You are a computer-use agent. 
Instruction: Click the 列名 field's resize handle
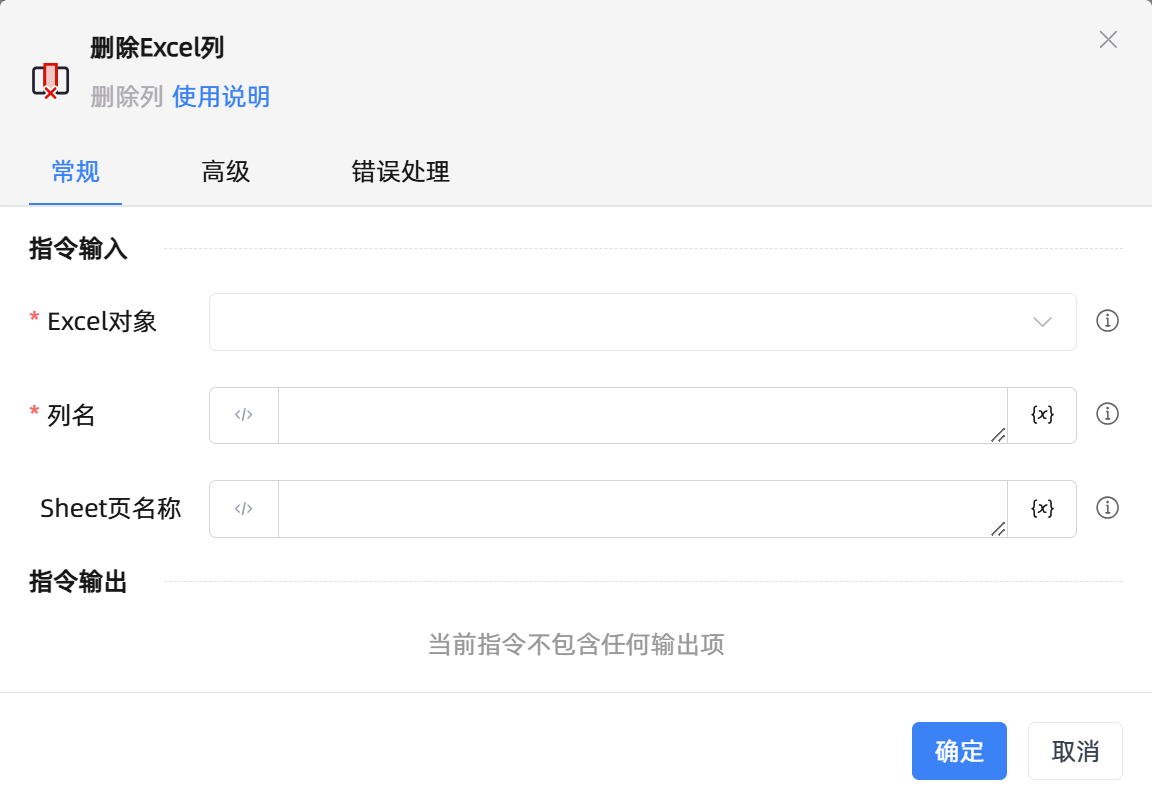tap(997, 434)
